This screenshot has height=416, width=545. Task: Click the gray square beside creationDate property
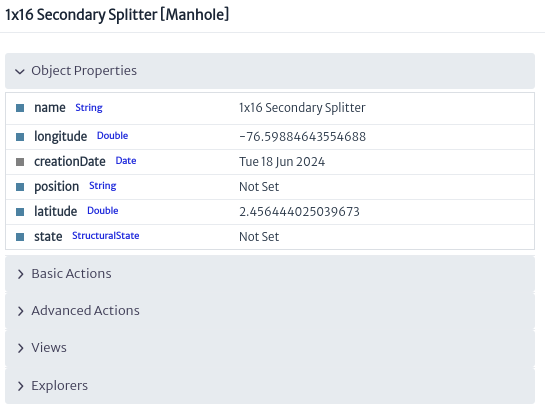pos(20,162)
